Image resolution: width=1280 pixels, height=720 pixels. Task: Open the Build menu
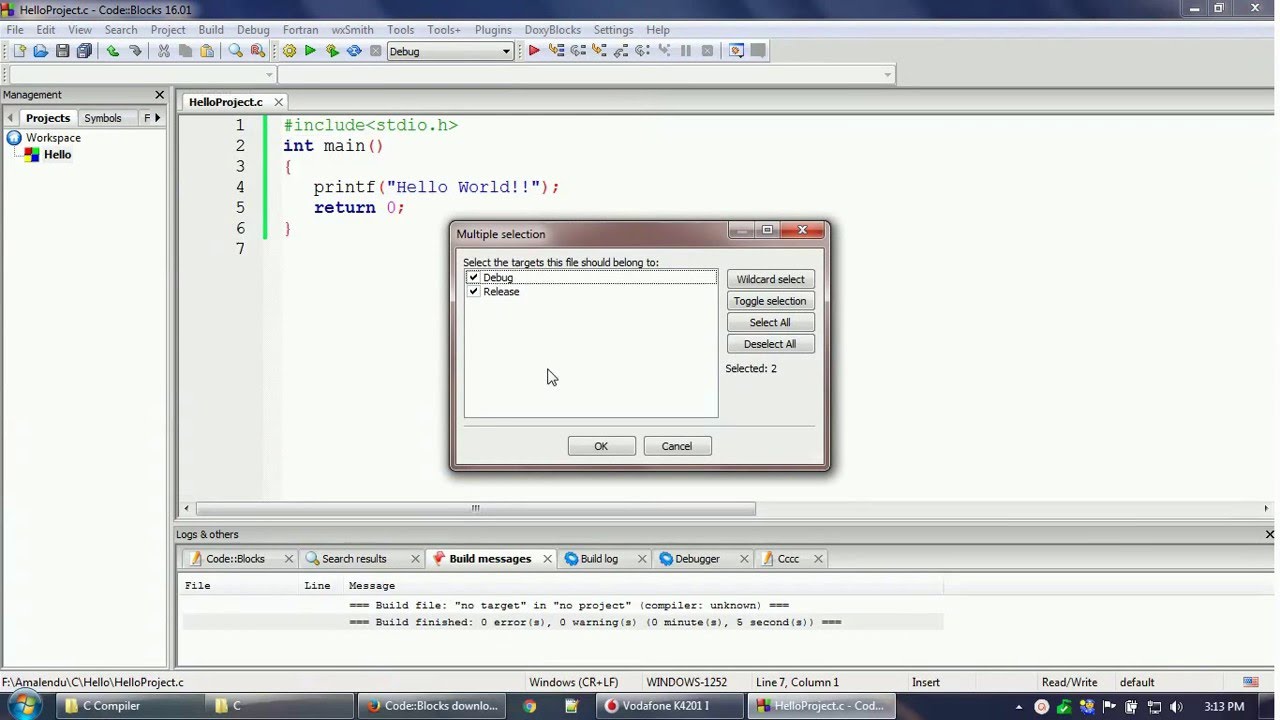[211, 30]
